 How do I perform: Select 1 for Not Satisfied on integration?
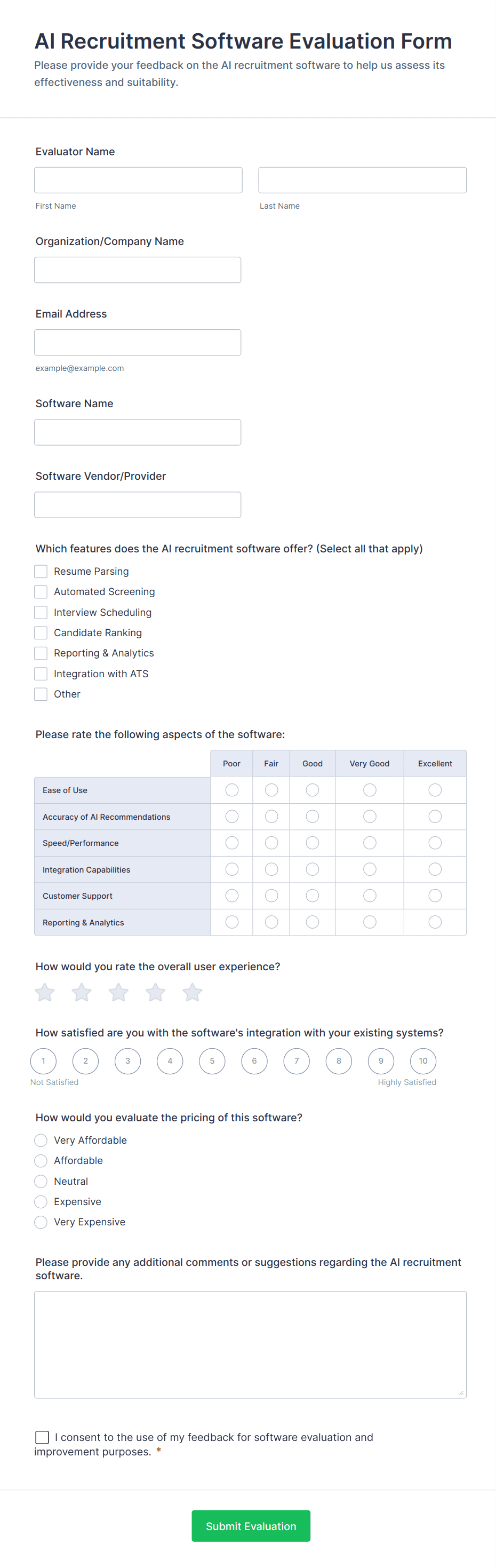43,1061
